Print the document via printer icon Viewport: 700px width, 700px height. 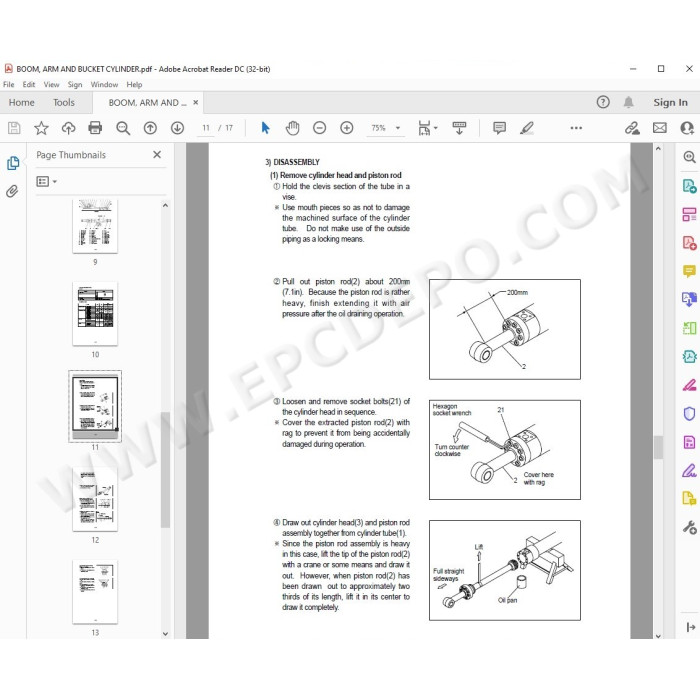[x=95, y=128]
